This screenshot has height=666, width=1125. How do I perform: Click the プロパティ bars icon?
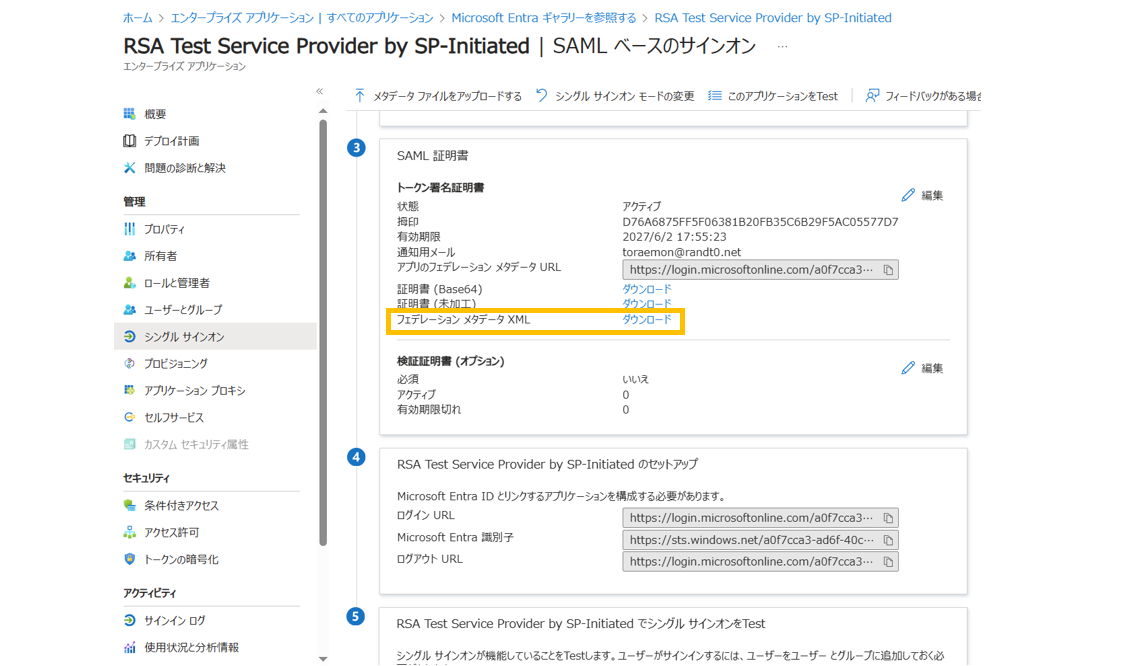[x=129, y=229]
